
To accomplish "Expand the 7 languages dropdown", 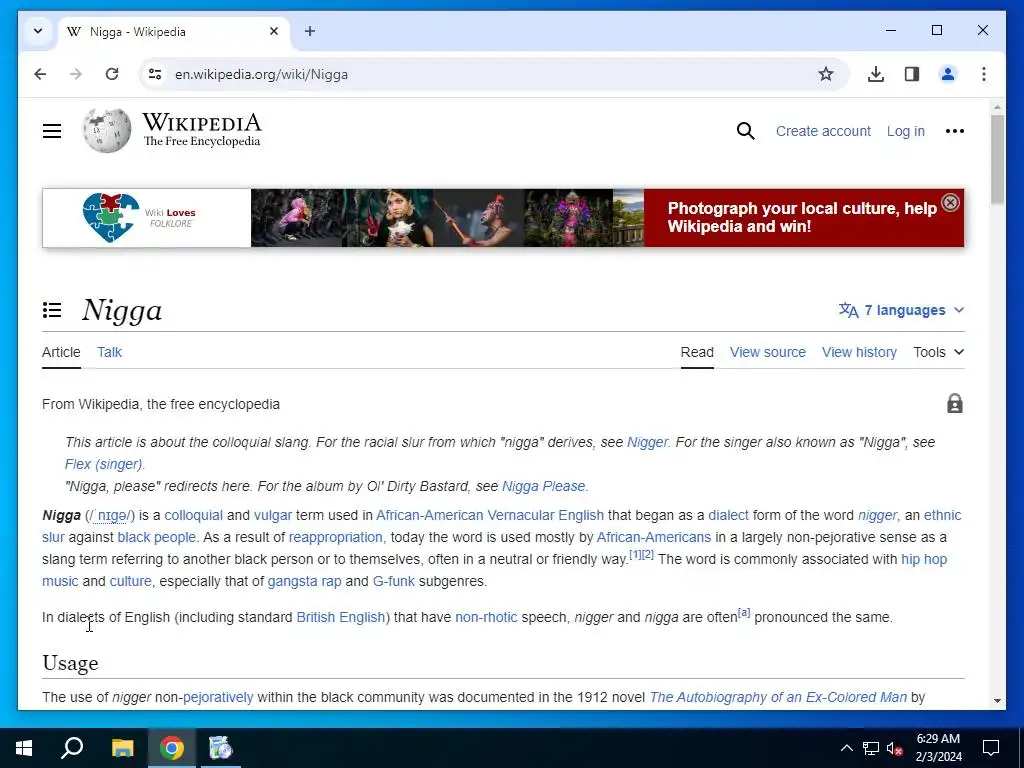I will [901, 310].
